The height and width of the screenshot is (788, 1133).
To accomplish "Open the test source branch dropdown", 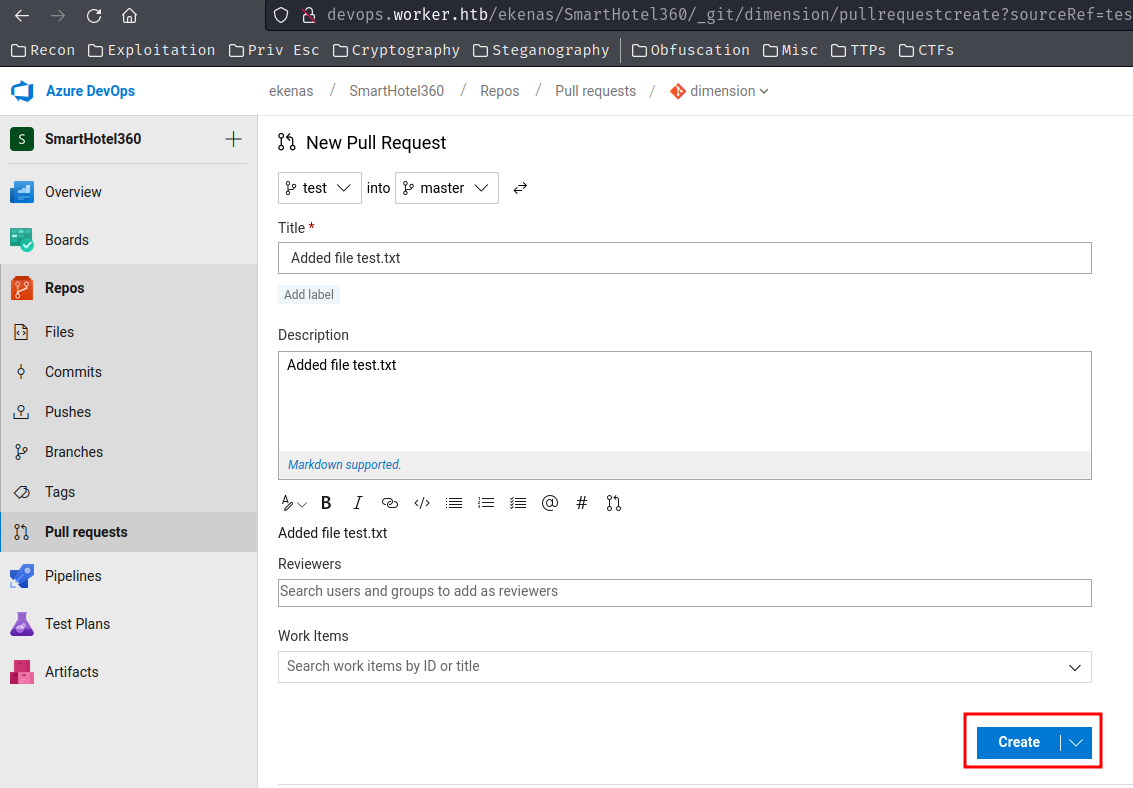I will coord(319,188).
